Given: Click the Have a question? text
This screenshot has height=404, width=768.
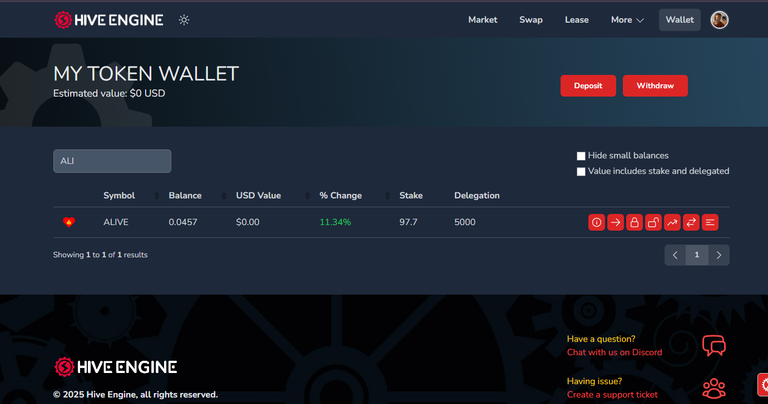Looking at the screenshot, I should coord(601,339).
